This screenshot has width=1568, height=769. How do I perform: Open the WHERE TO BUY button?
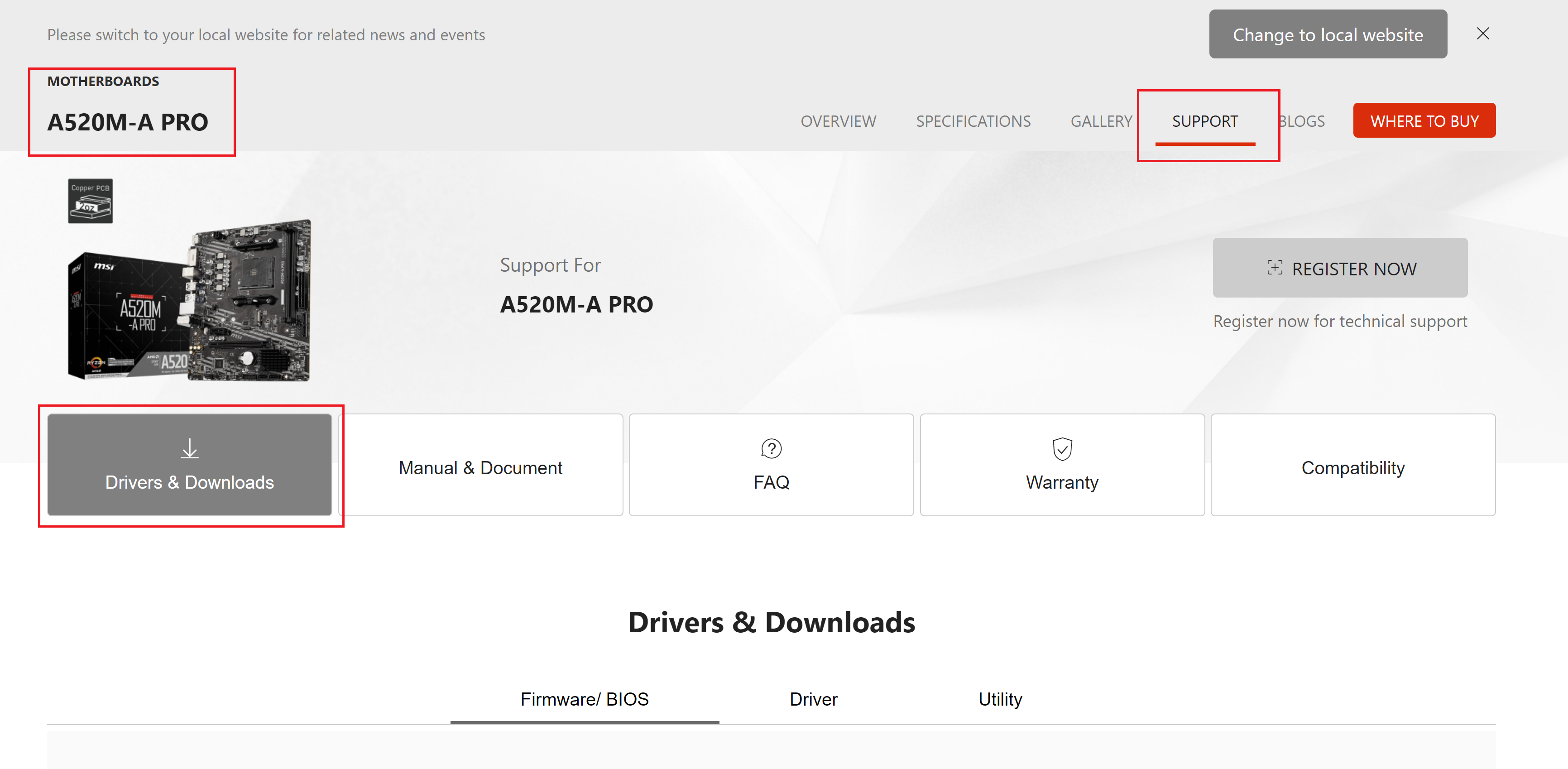point(1424,120)
